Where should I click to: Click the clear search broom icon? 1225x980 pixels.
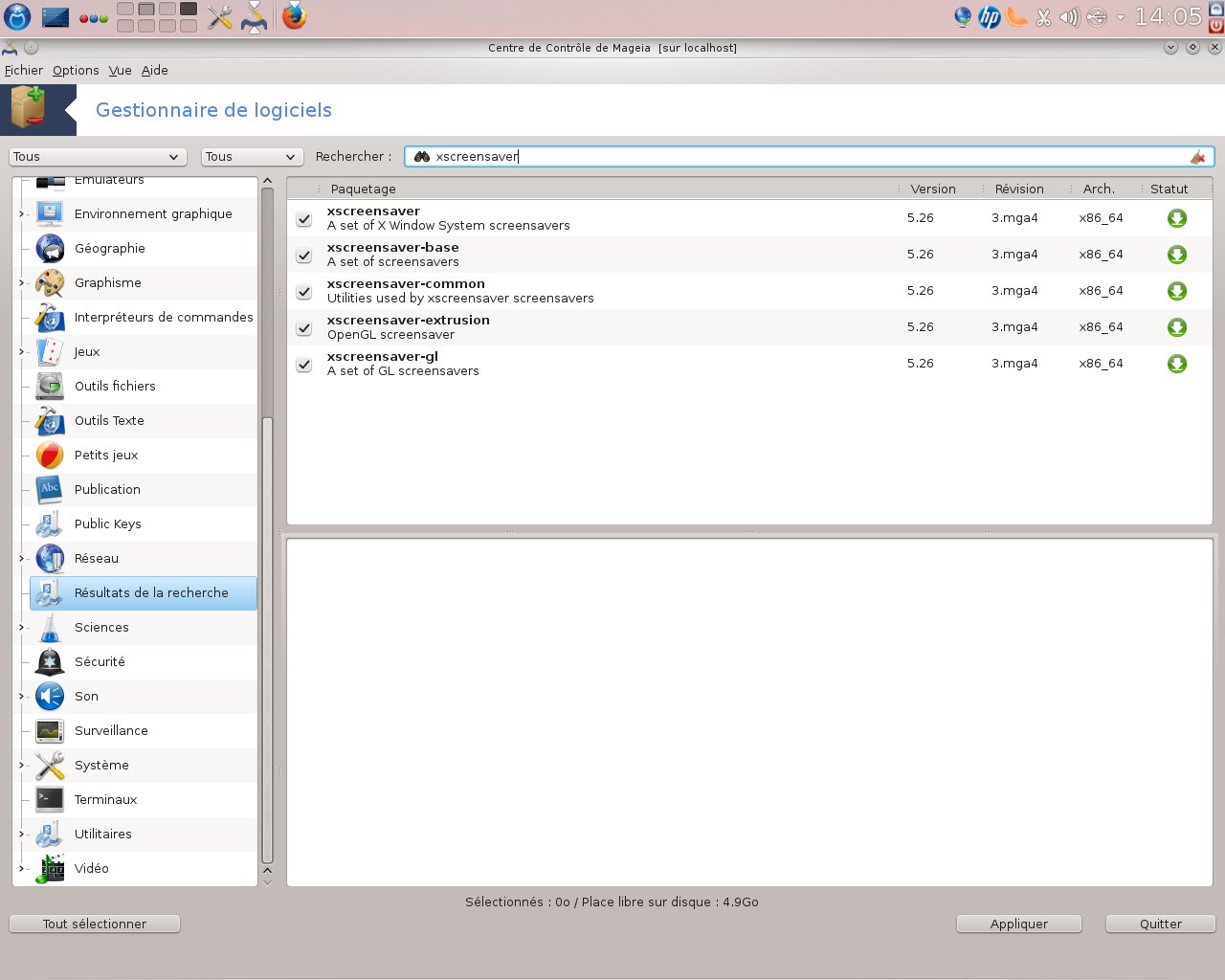[1197, 157]
